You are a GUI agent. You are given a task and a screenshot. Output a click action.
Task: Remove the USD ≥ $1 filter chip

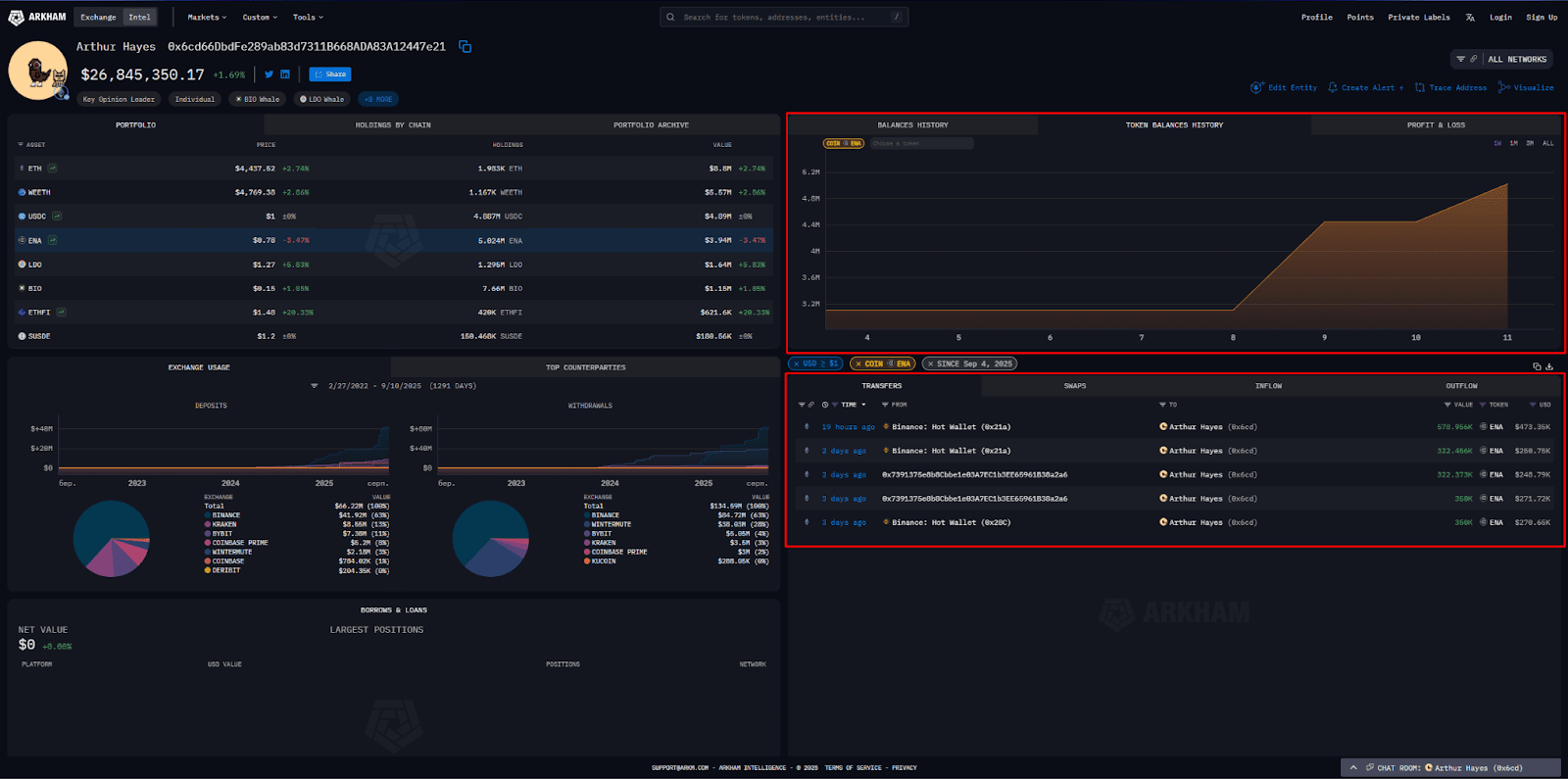[797, 364]
